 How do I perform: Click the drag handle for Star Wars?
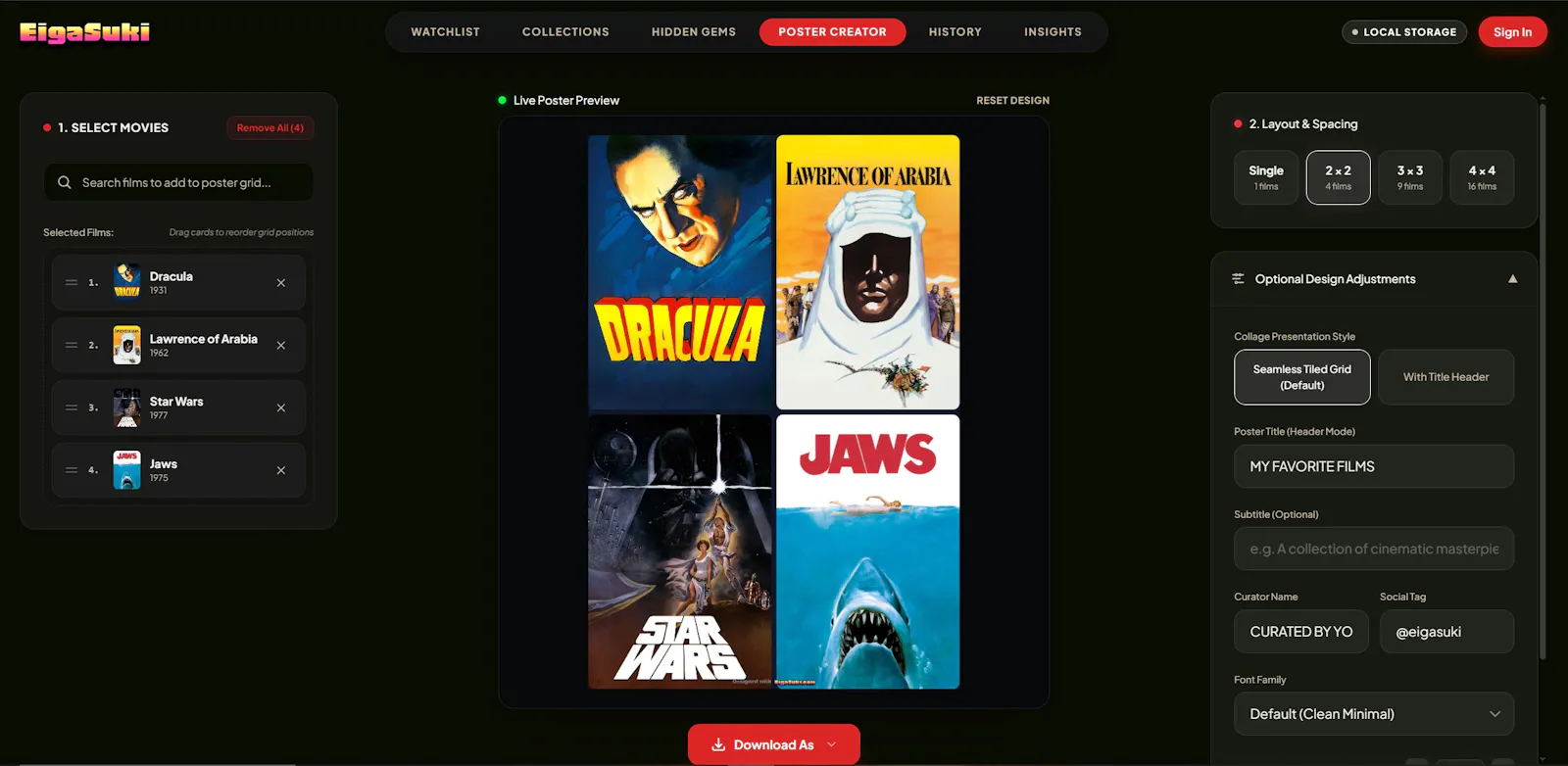(72, 408)
